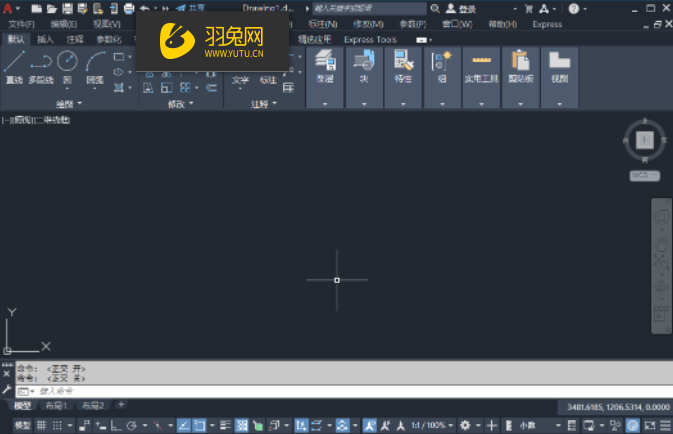The image size is (673, 434).
Task: Switch to the 插入 ribbon tab
Action: click(x=45, y=39)
